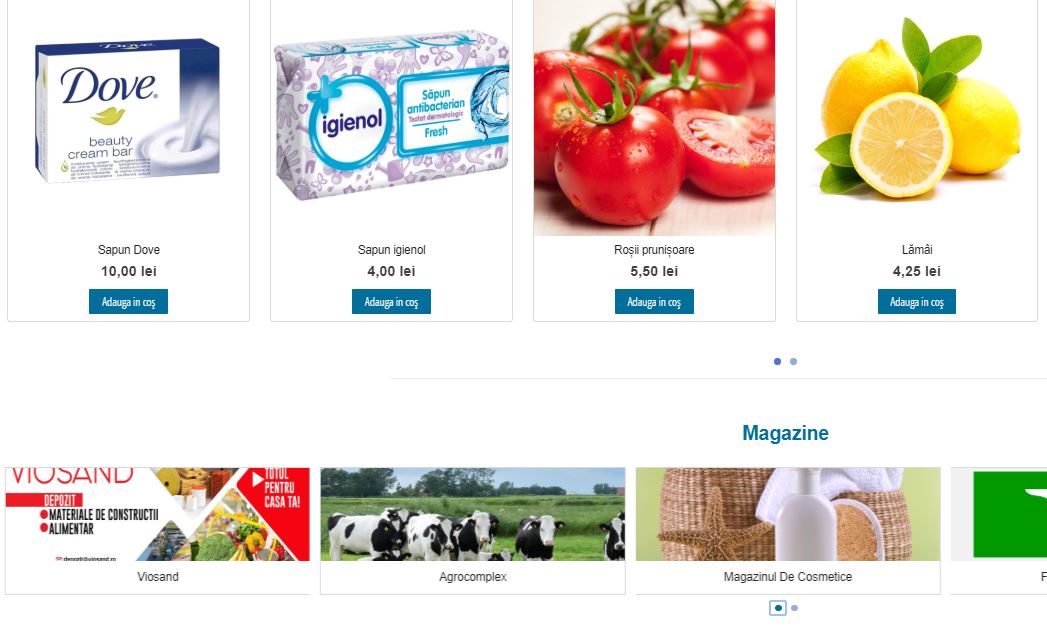
Task: Click the Sapun Dove product name
Action: coord(129,250)
